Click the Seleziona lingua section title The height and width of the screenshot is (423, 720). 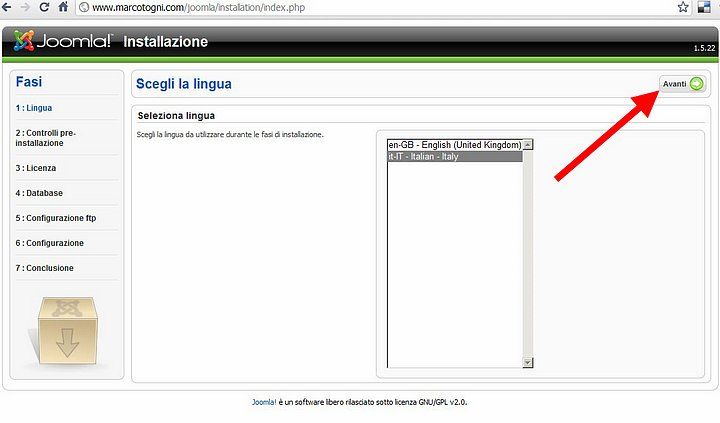tap(176, 116)
